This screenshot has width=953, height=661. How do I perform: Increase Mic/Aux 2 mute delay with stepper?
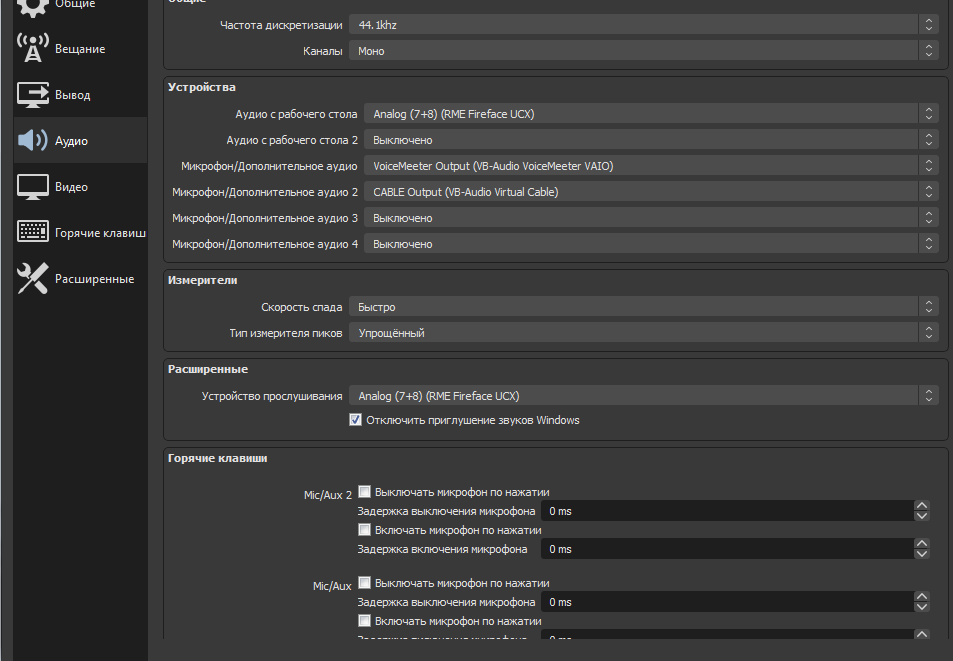922,506
